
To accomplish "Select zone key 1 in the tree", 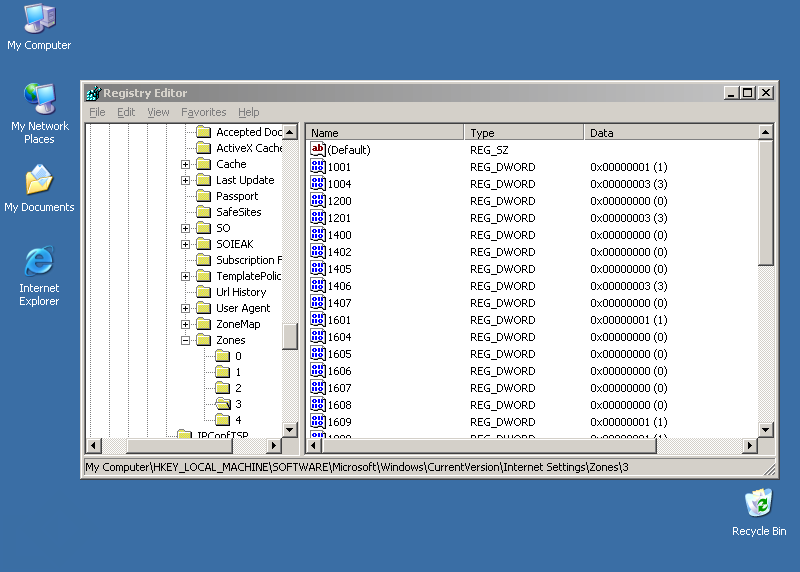I will point(238,372).
